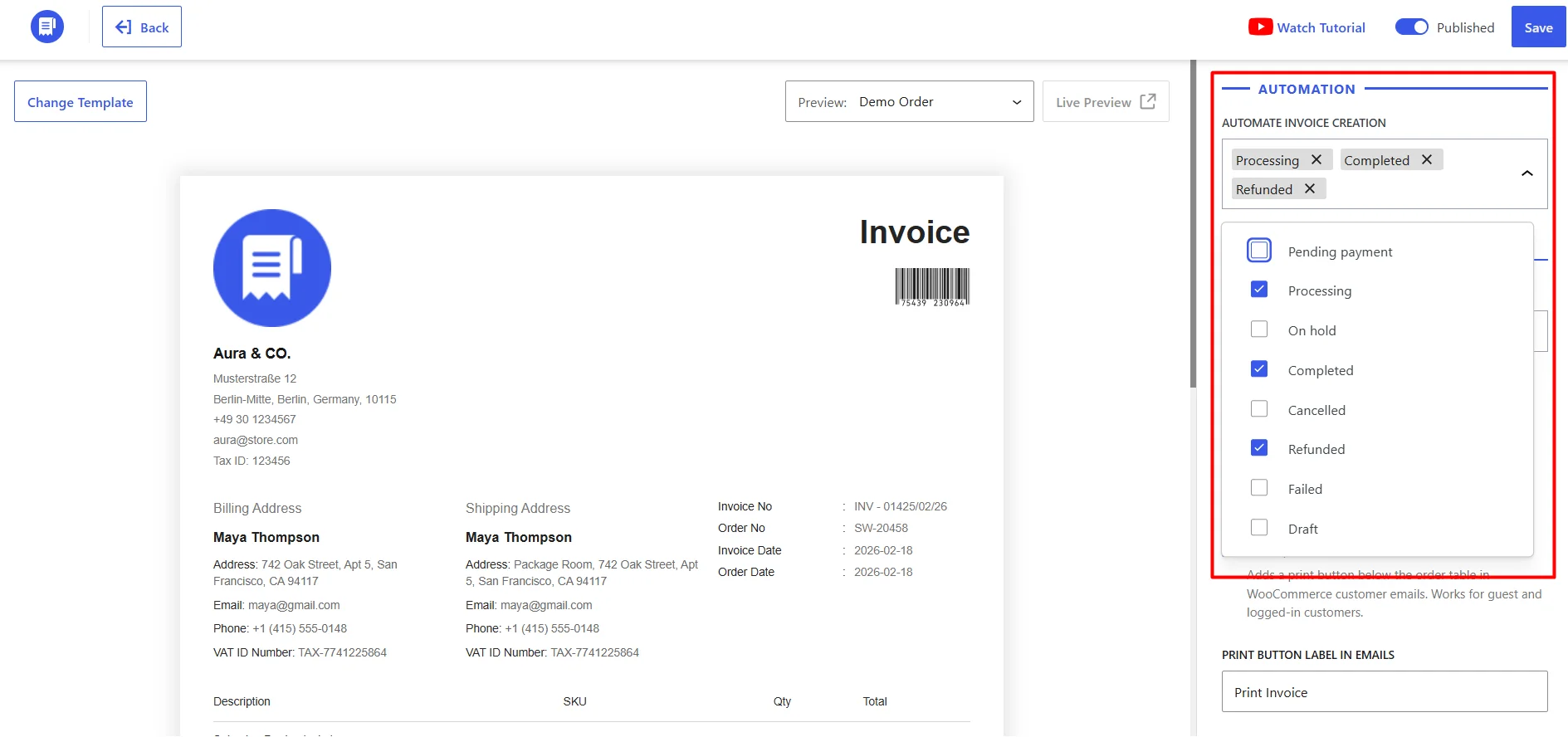
Task: Toggle the Published switch
Action: (x=1411, y=27)
